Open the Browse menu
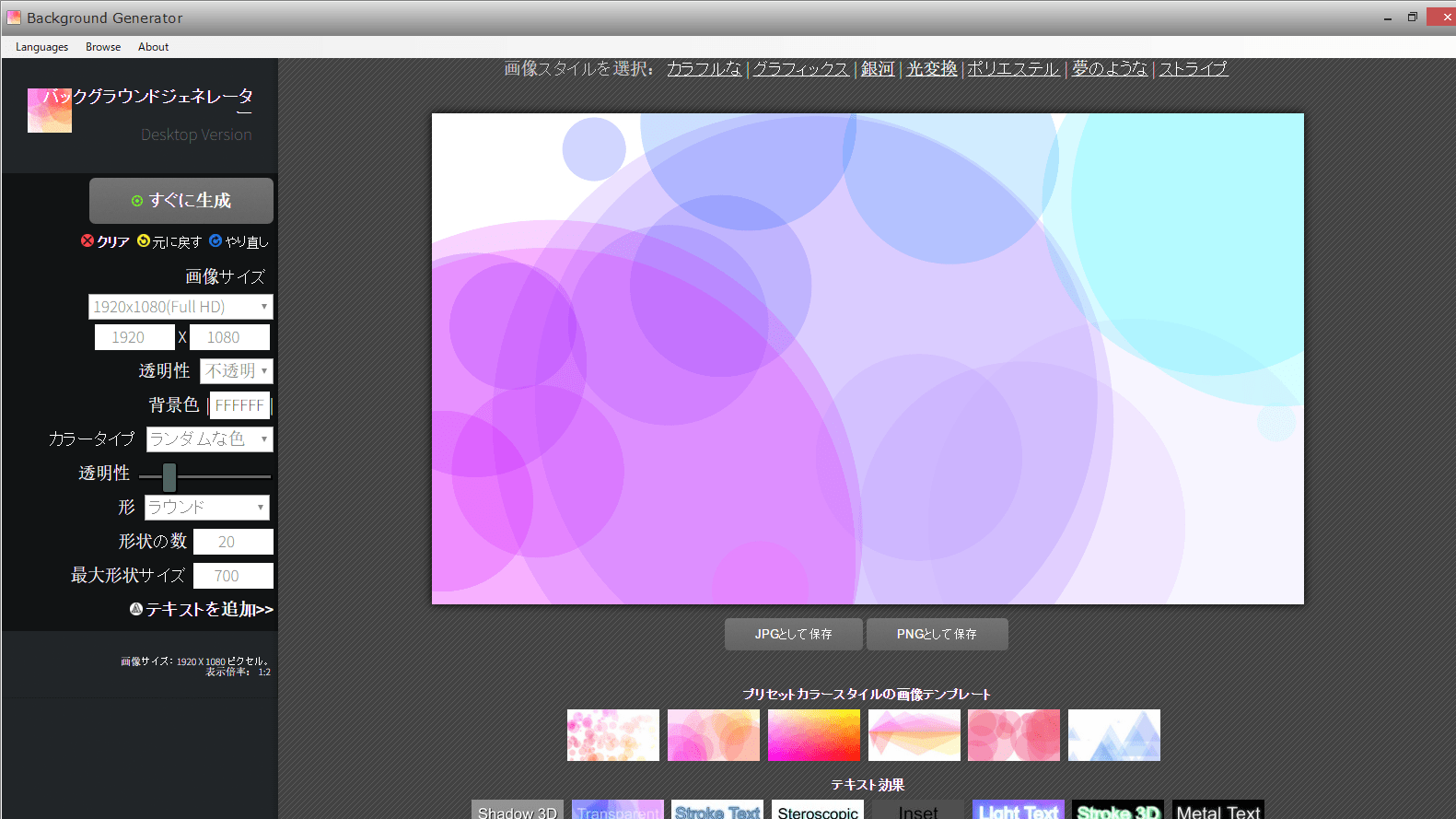1456x819 pixels. [x=103, y=47]
